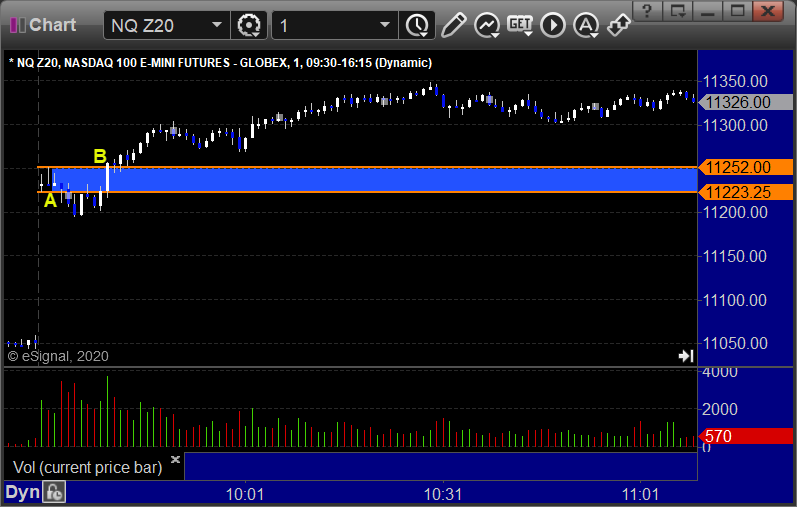Open the GET tools menu icon
Viewport: 797px width, 507px height.
coord(520,25)
